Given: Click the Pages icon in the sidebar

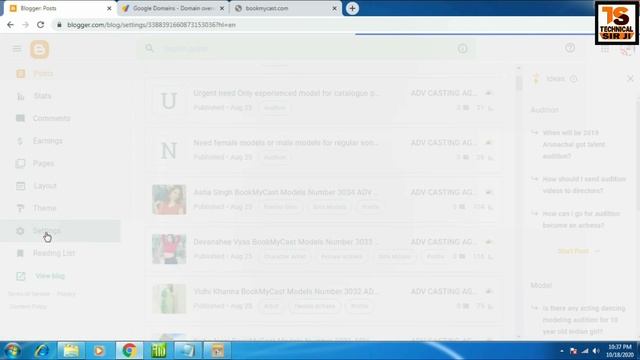Looking at the screenshot, I should tap(20, 164).
